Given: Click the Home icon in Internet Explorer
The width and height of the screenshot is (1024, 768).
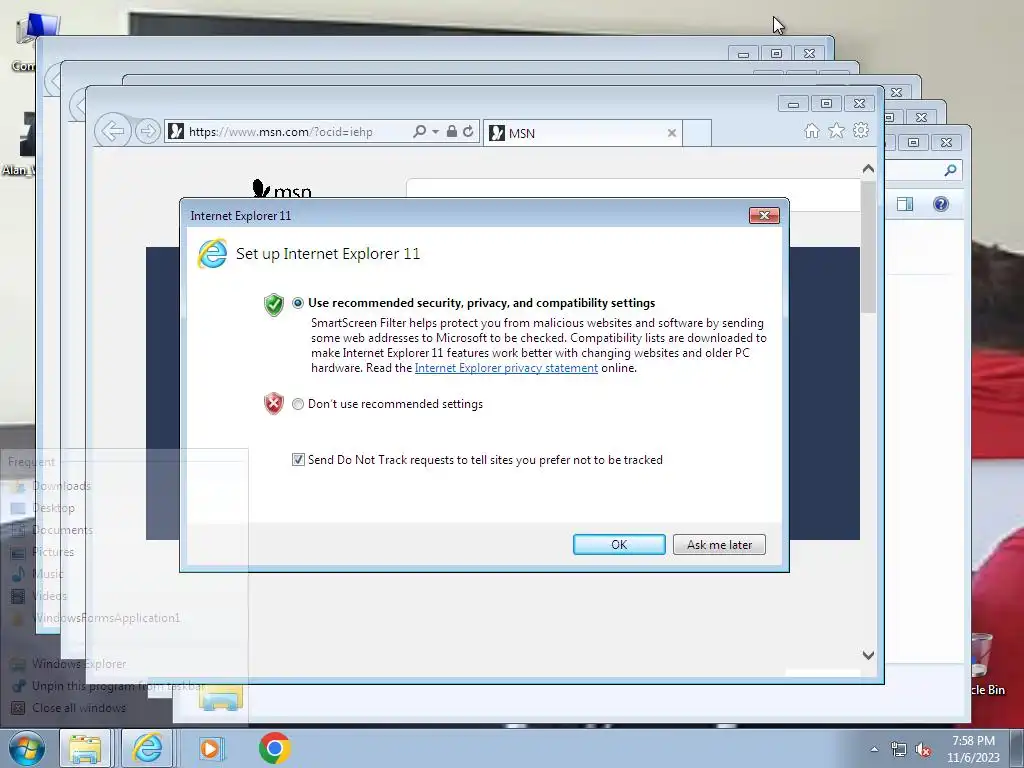Looking at the screenshot, I should tap(811, 131).
